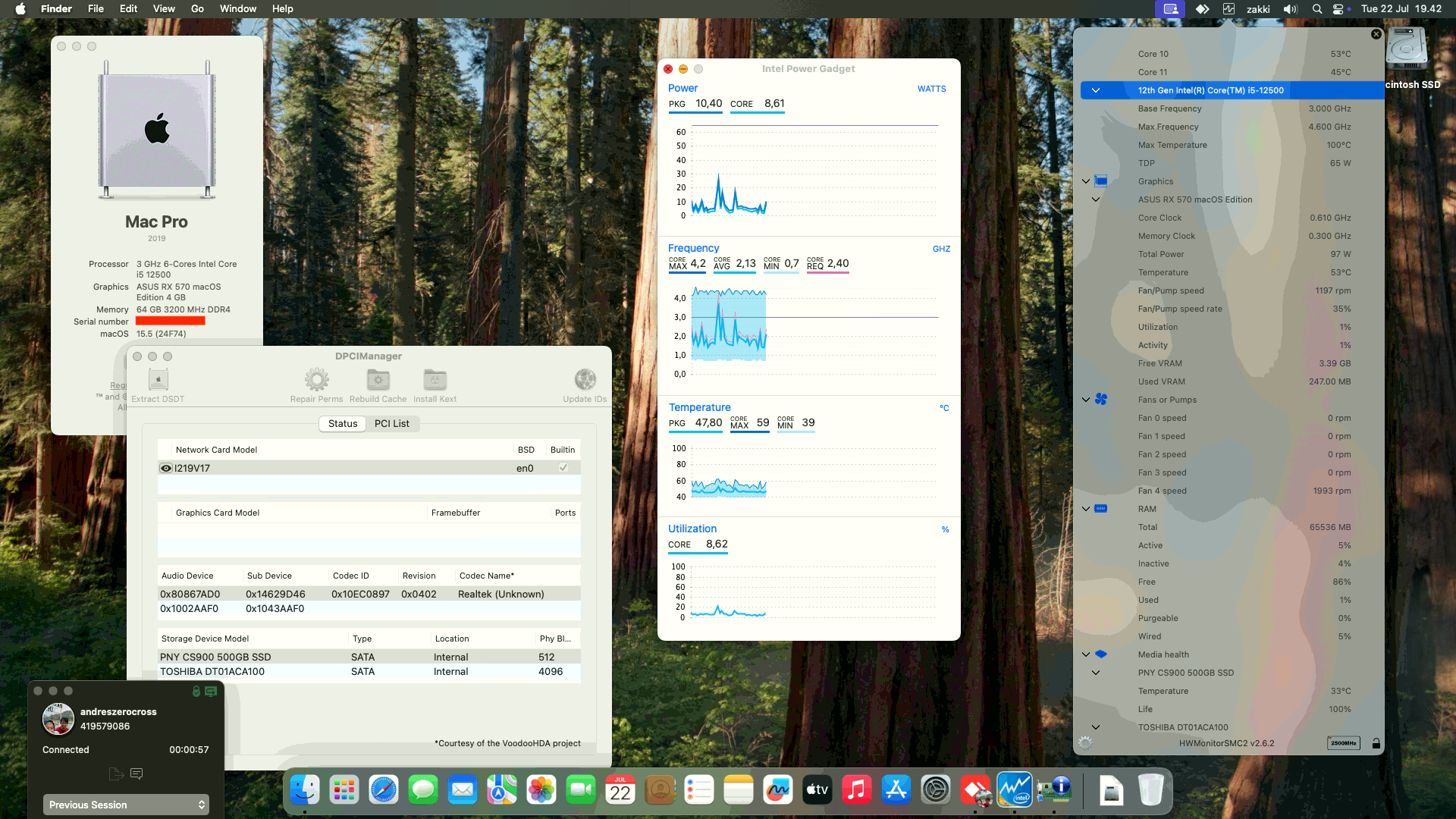The image size is (1456, 819).
Task: Click the Install Kext icon in DPCIManager
Action: point(435,380)
